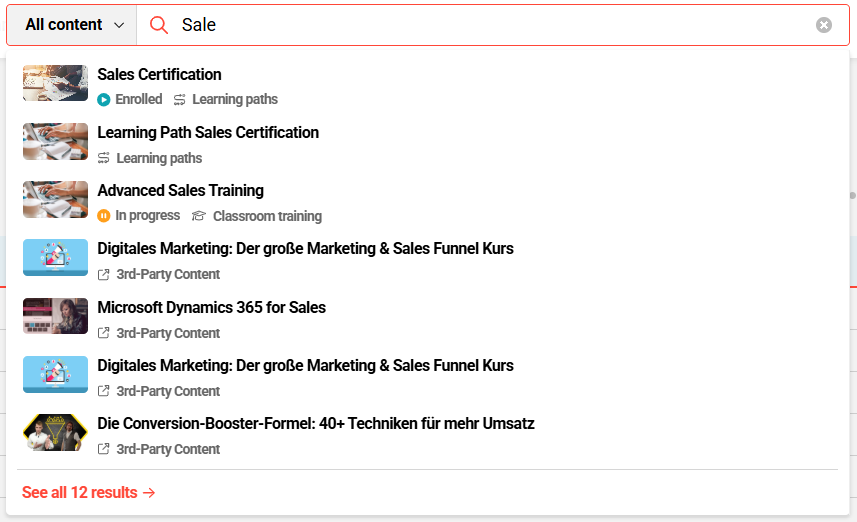Viewport: 857px width, 522px height.
Task: Click See all 12 results link
Action: click(x=88, y=492)
